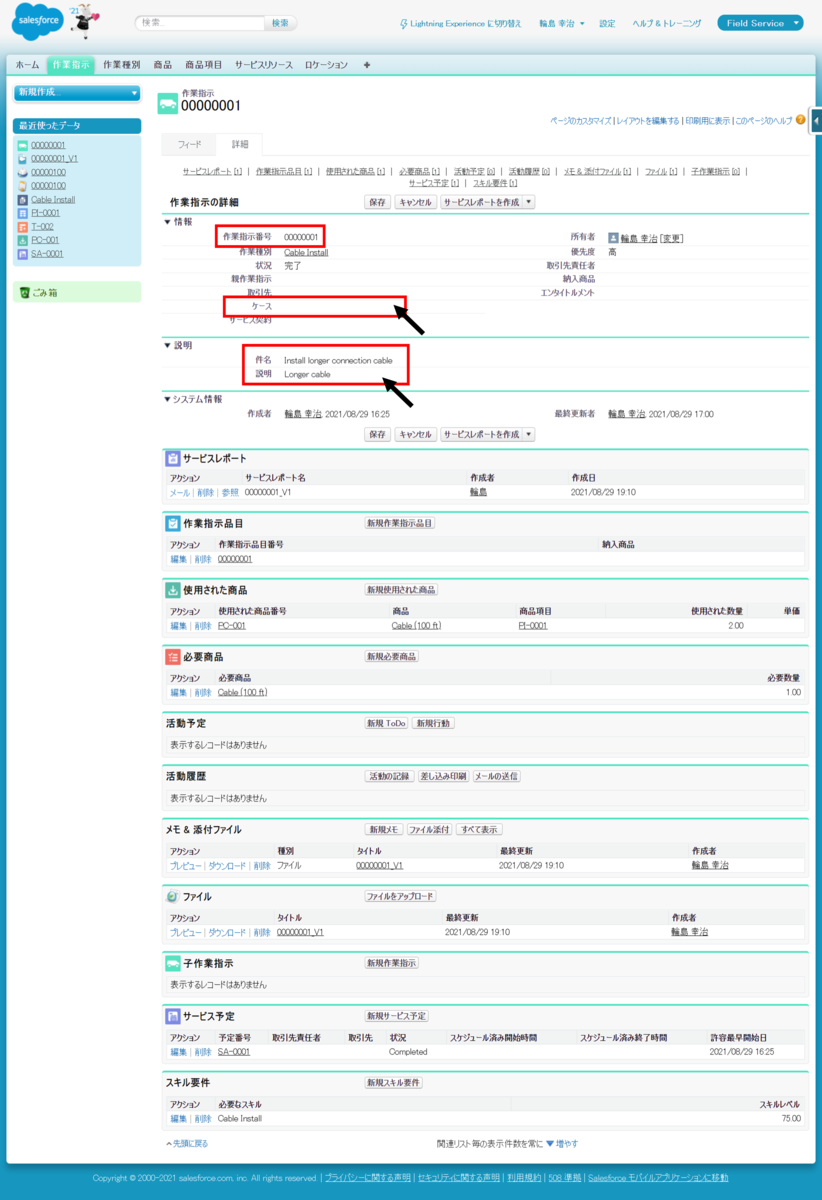The width and height of the screenshot is (822, 1200).
Task: Click the icon beside sidebar item PC-001
Action: [x=23, y=240]
